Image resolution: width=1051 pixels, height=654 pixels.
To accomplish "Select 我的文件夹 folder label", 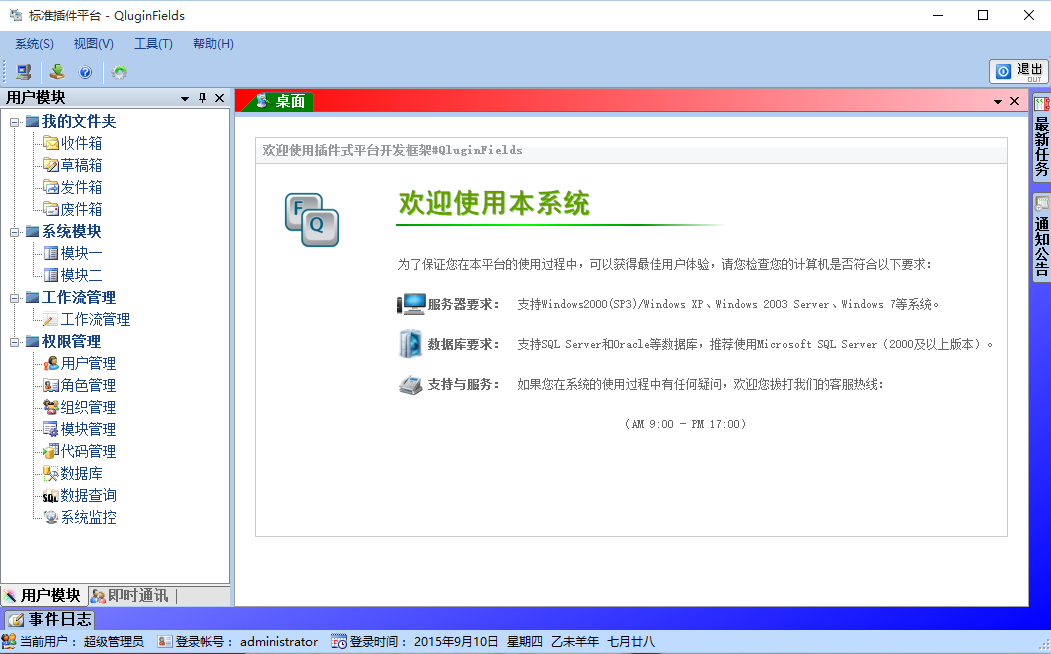I will click(79, 121).
